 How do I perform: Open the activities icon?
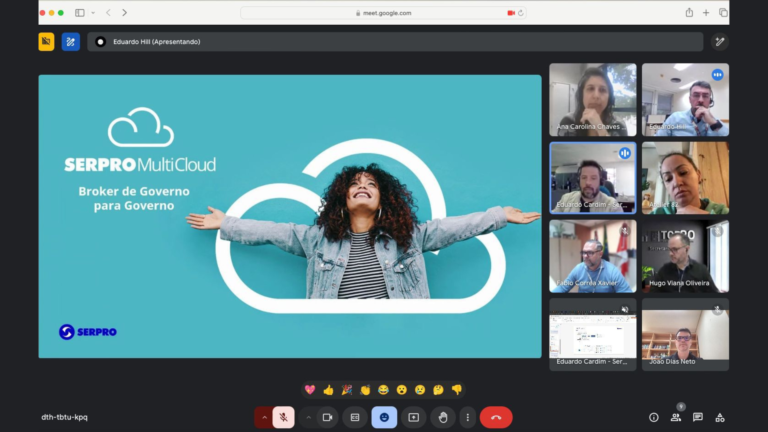pos(720,417)
